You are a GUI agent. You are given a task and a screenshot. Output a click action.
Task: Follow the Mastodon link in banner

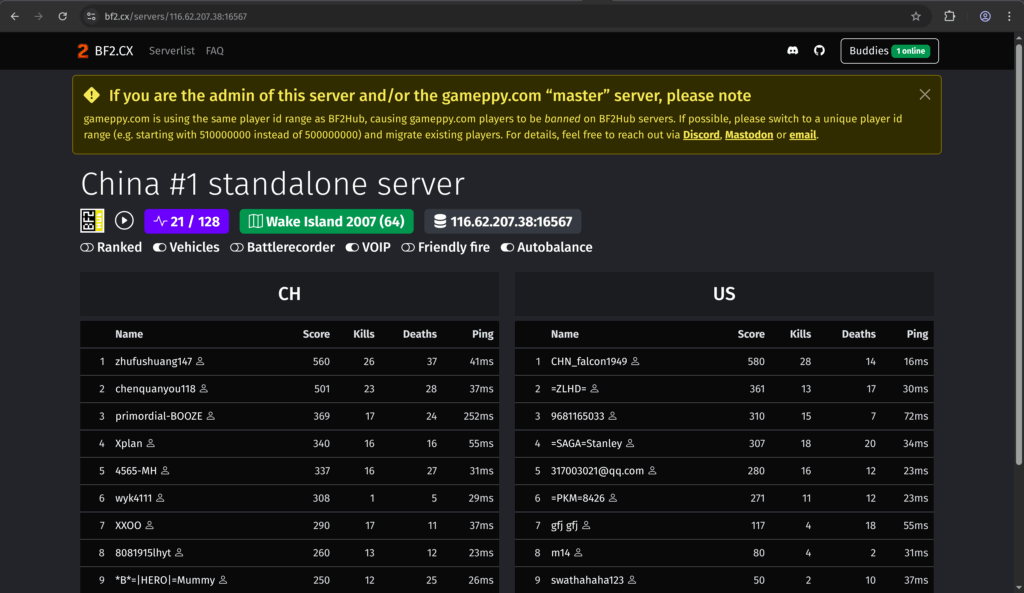[748, 135]
